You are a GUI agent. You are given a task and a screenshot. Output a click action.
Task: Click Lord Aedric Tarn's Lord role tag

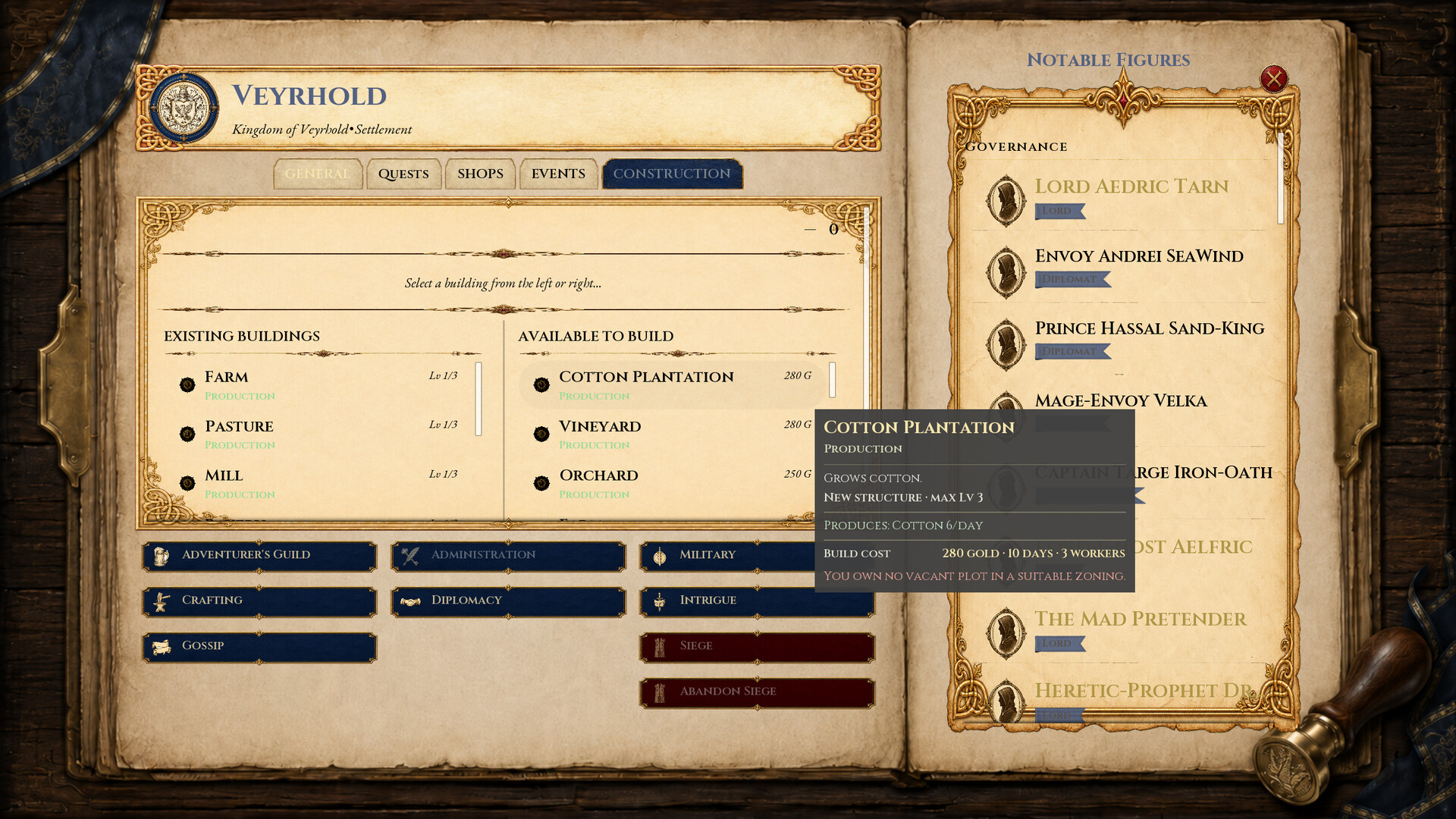[x=1059, y=211]
